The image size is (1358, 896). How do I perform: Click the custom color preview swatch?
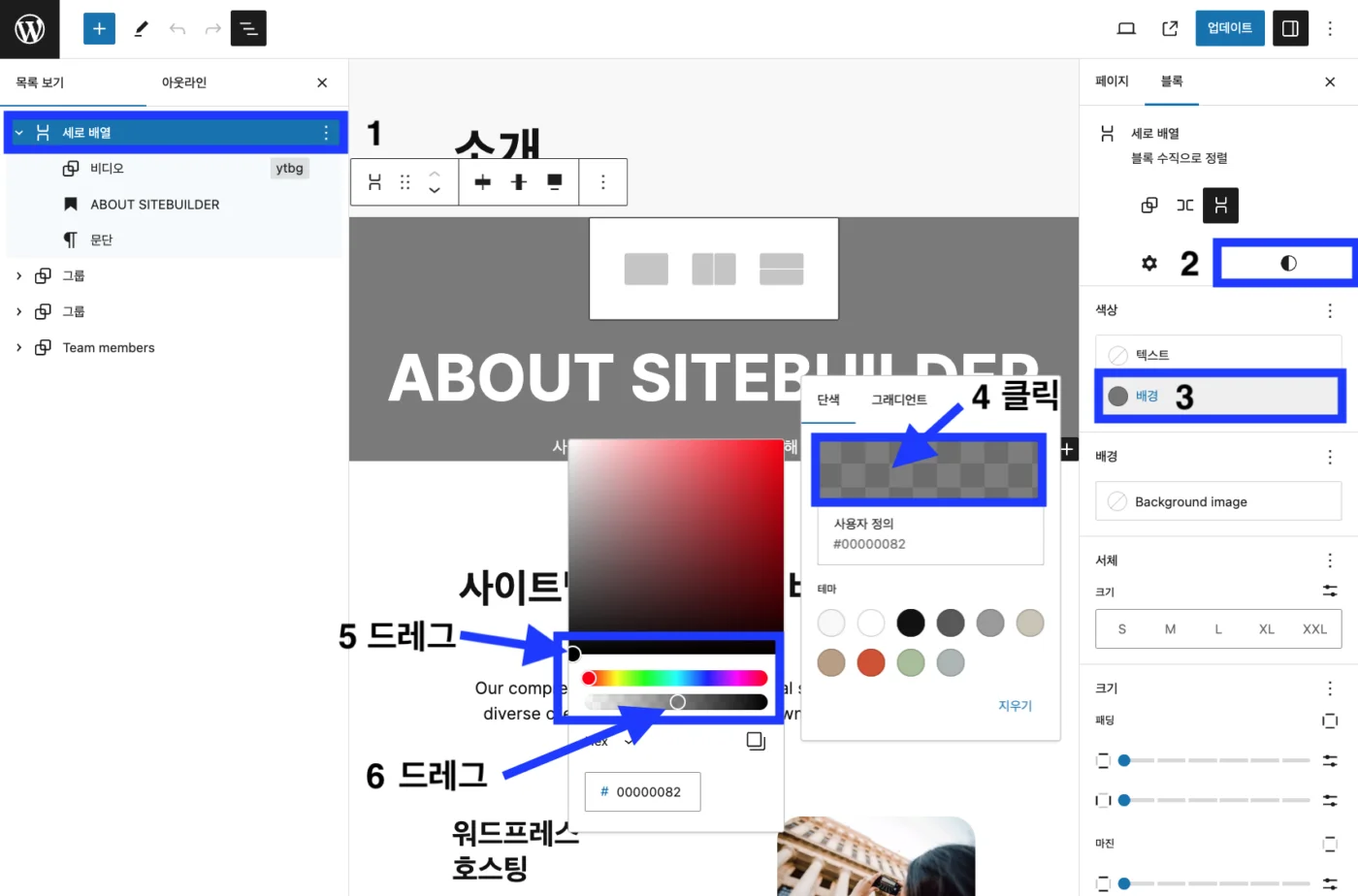coord(928,469)
